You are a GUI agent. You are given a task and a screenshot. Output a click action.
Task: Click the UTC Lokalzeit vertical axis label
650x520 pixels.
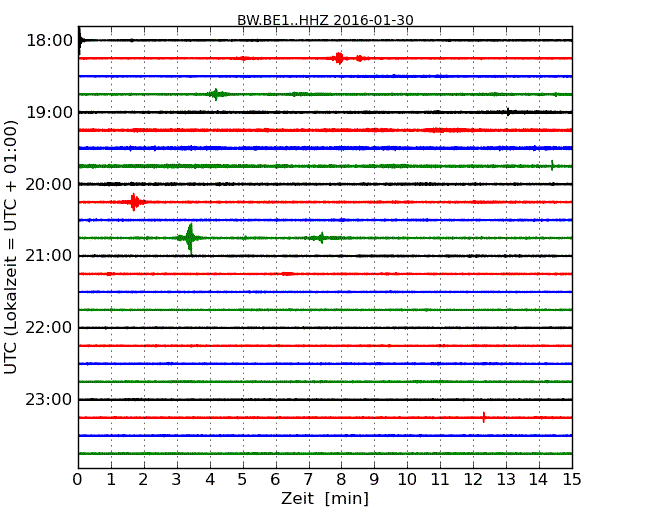coord(10,247)
